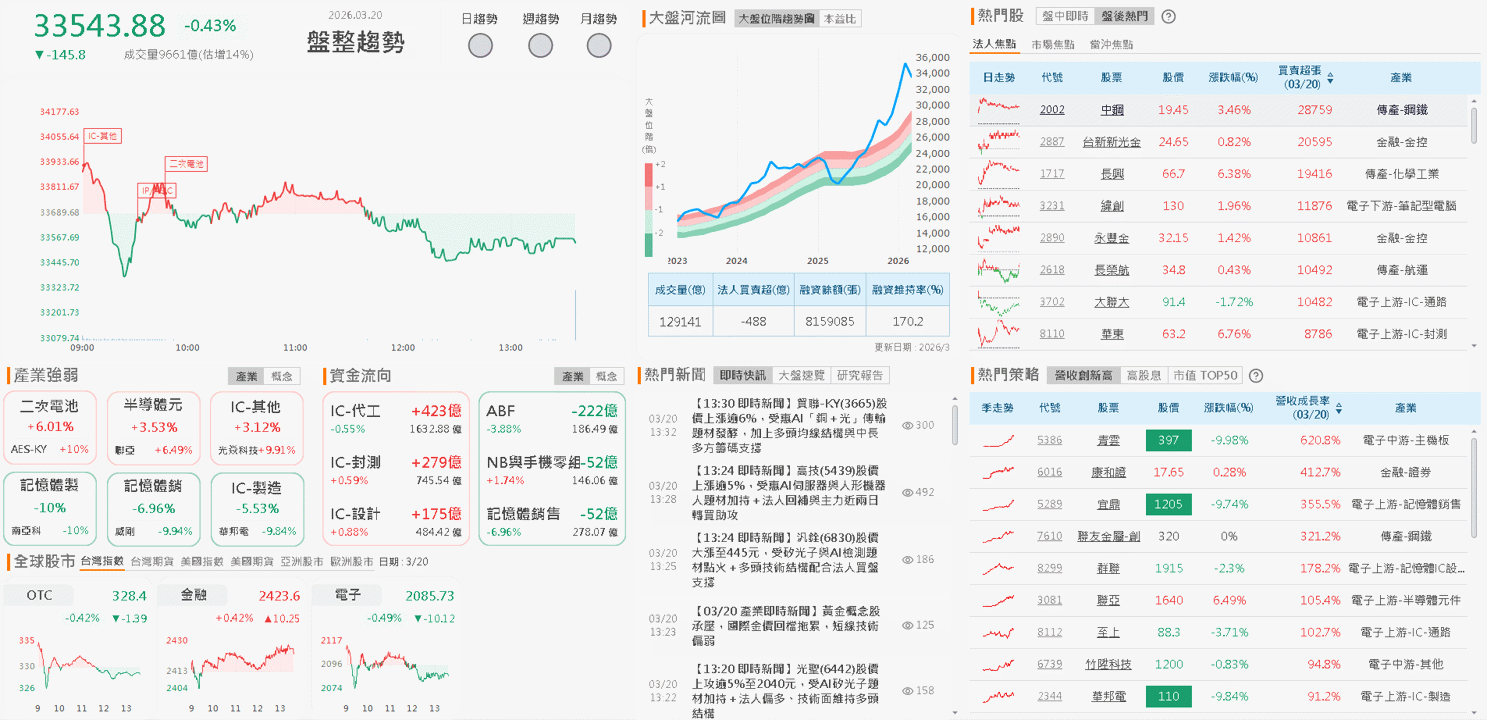Open the 長興 daily trend sparkline

[998, 173]
